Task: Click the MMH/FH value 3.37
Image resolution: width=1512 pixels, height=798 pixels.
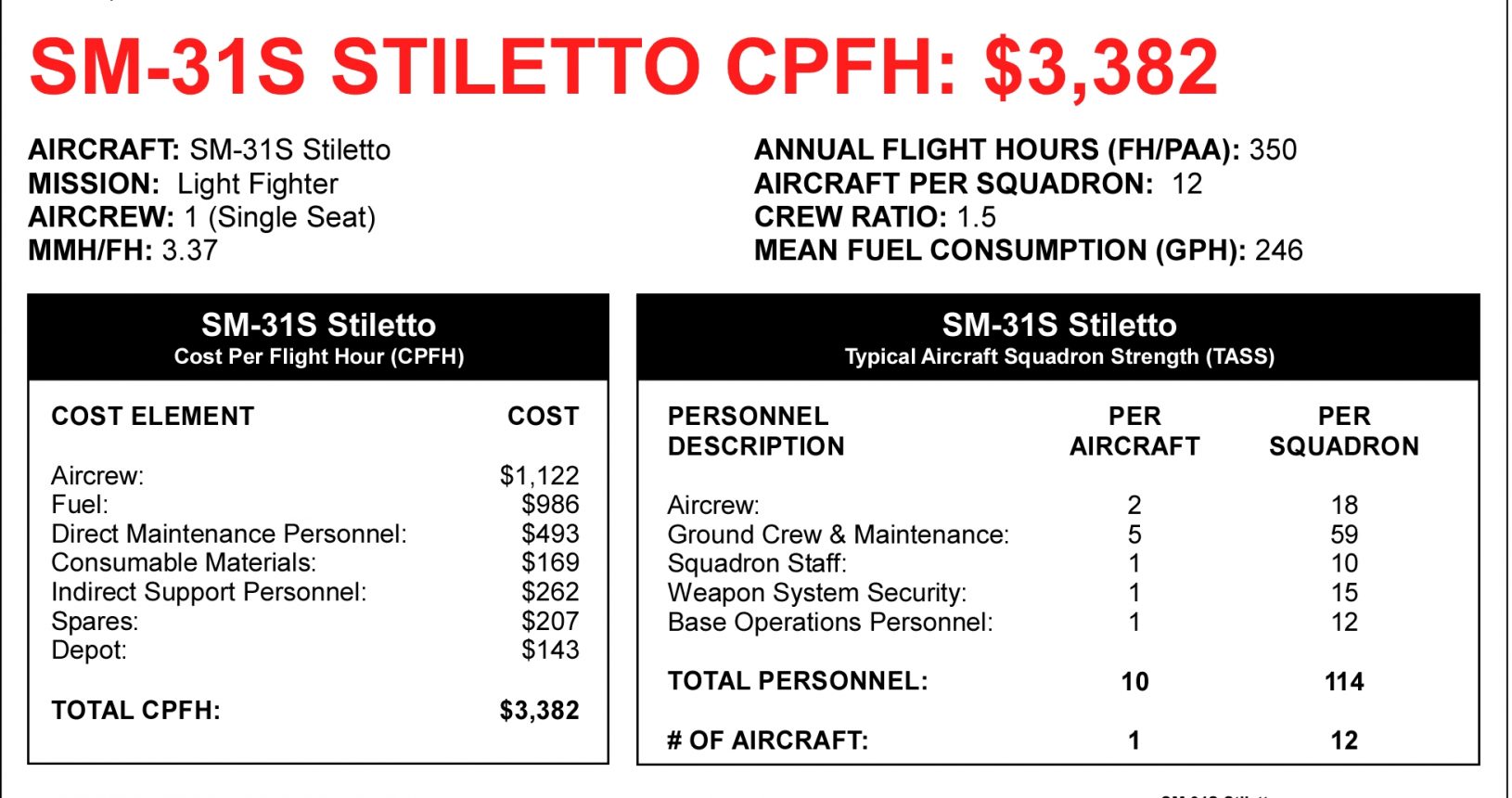Action: click(x=189, y=251)
